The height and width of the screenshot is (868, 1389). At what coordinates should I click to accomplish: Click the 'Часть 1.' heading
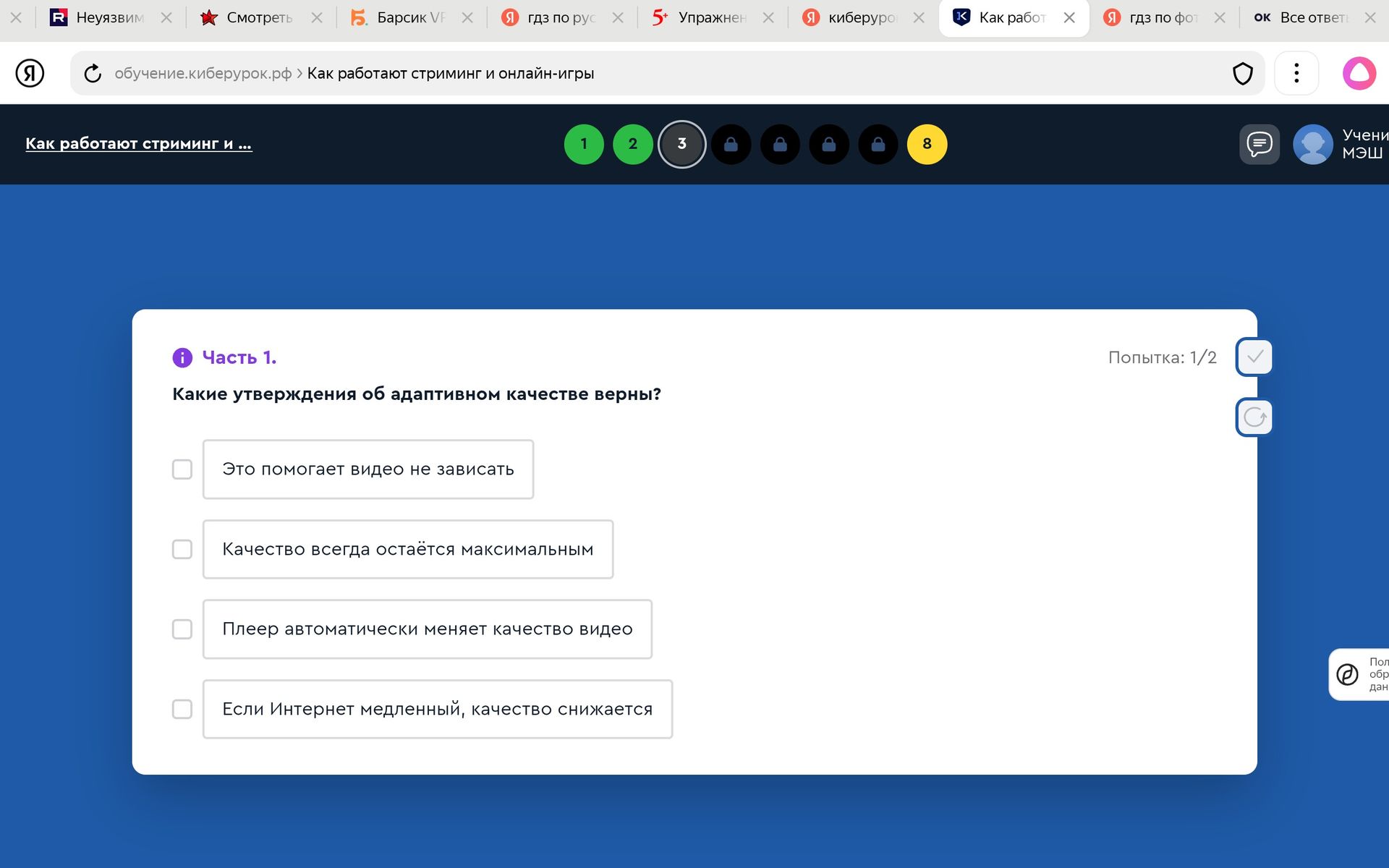[x=239, y=357]
